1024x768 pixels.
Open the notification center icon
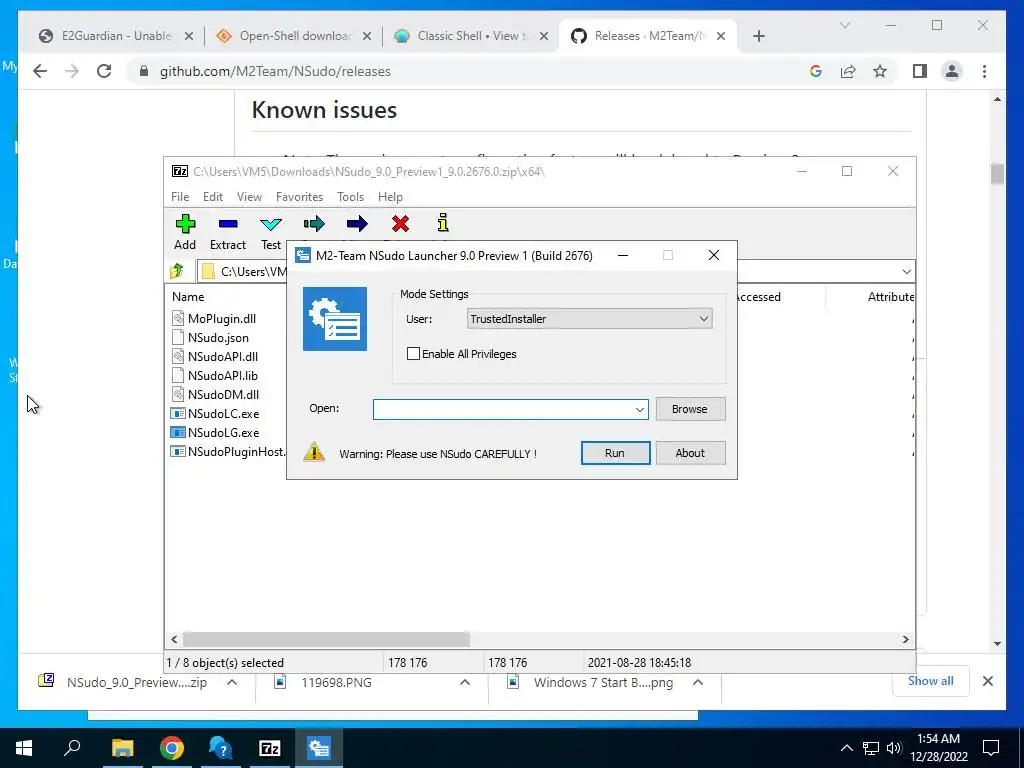pyautogui.click(x=991, y=748)
